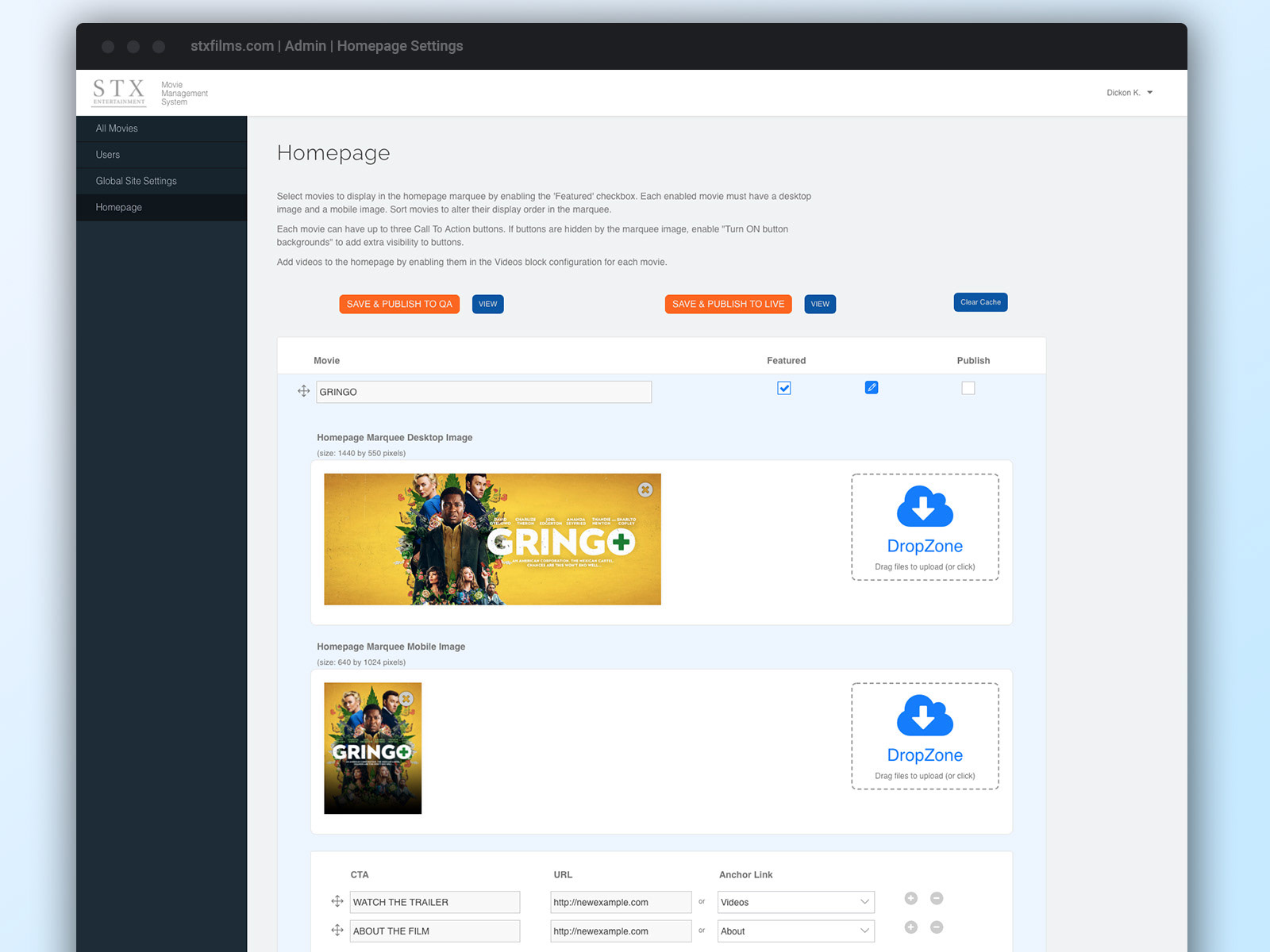
Task: Remove the mobile marquee image with its X icon
Action: click(406, 699)
